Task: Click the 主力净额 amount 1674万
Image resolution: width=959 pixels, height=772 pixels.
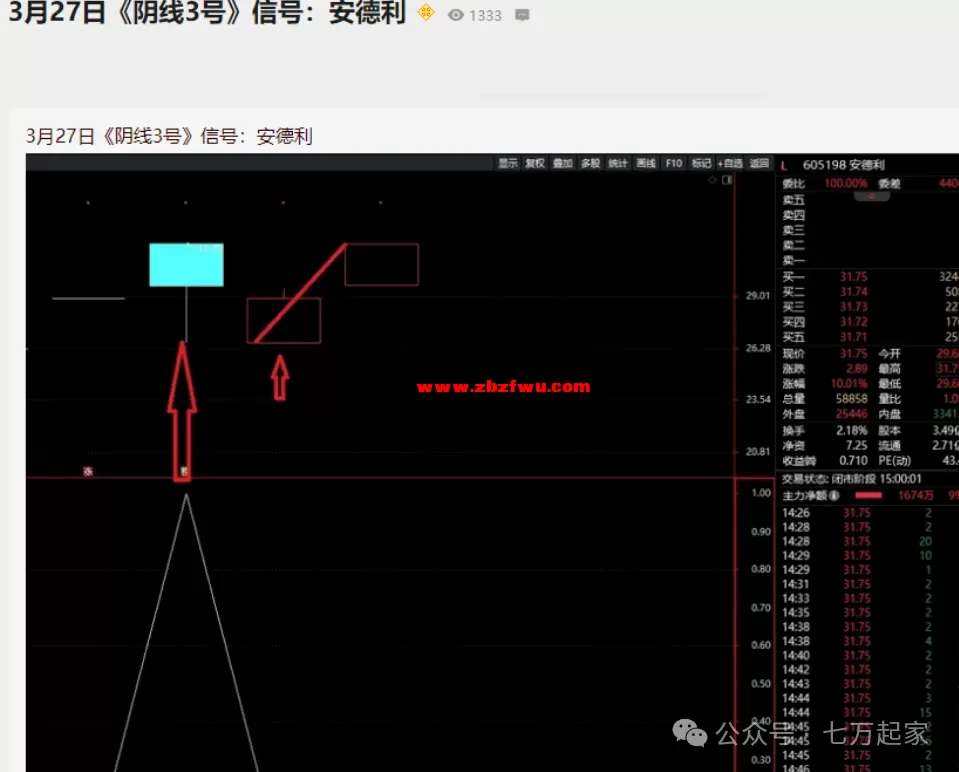Action: click(916, 495)
